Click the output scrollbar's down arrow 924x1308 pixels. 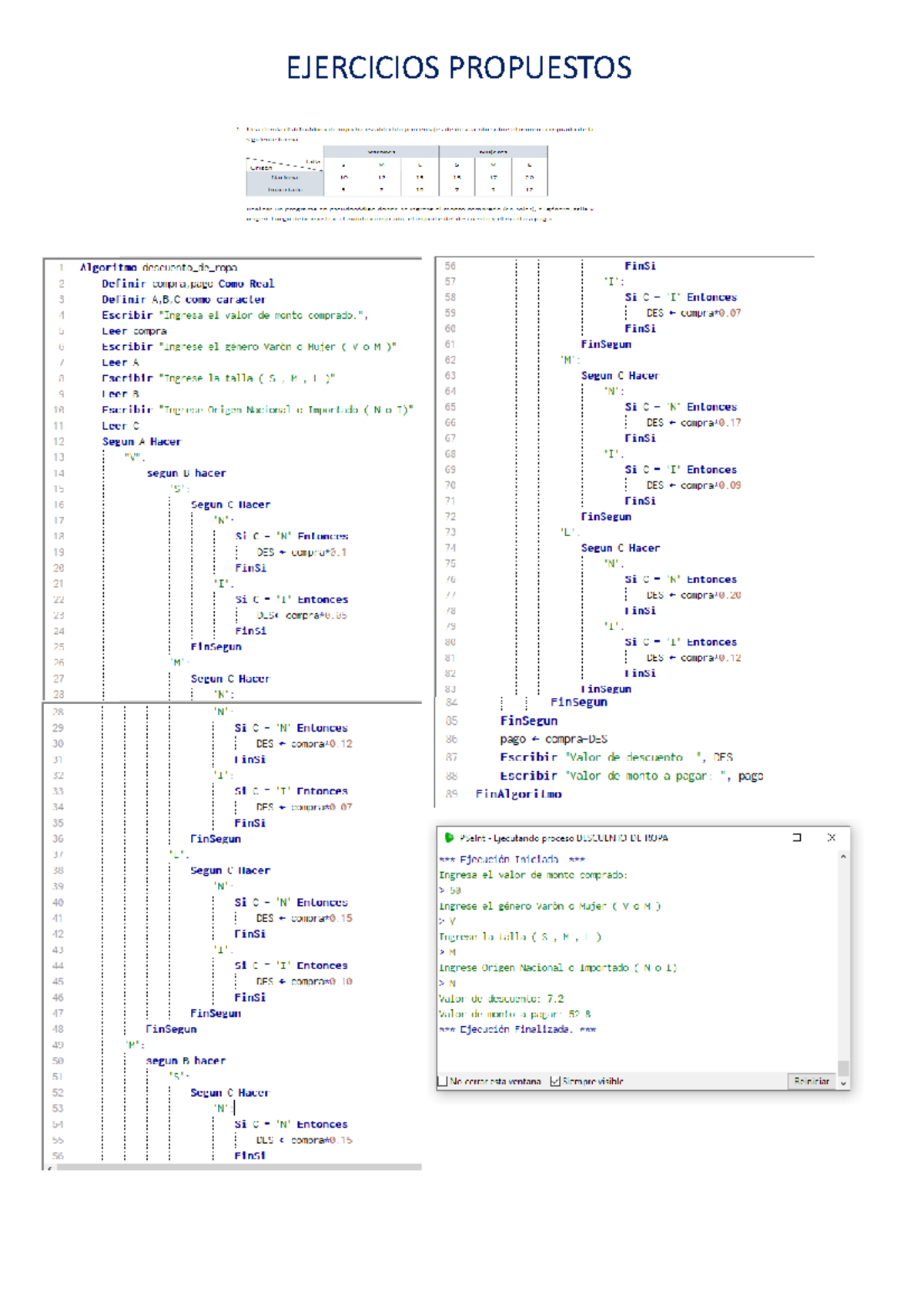point(843,1082)
